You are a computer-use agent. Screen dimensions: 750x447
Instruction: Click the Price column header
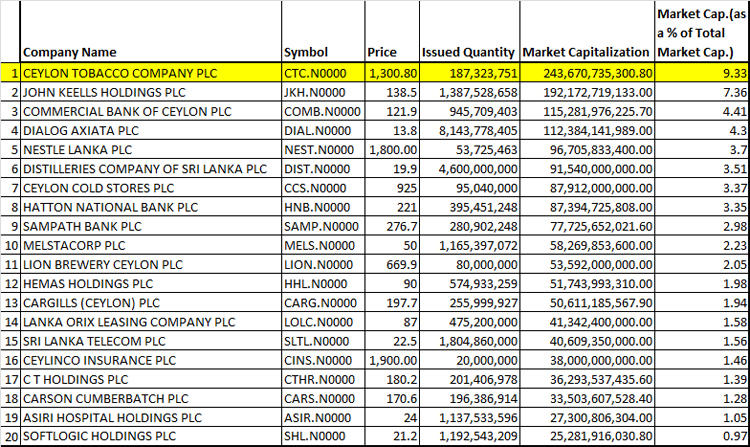392,32
